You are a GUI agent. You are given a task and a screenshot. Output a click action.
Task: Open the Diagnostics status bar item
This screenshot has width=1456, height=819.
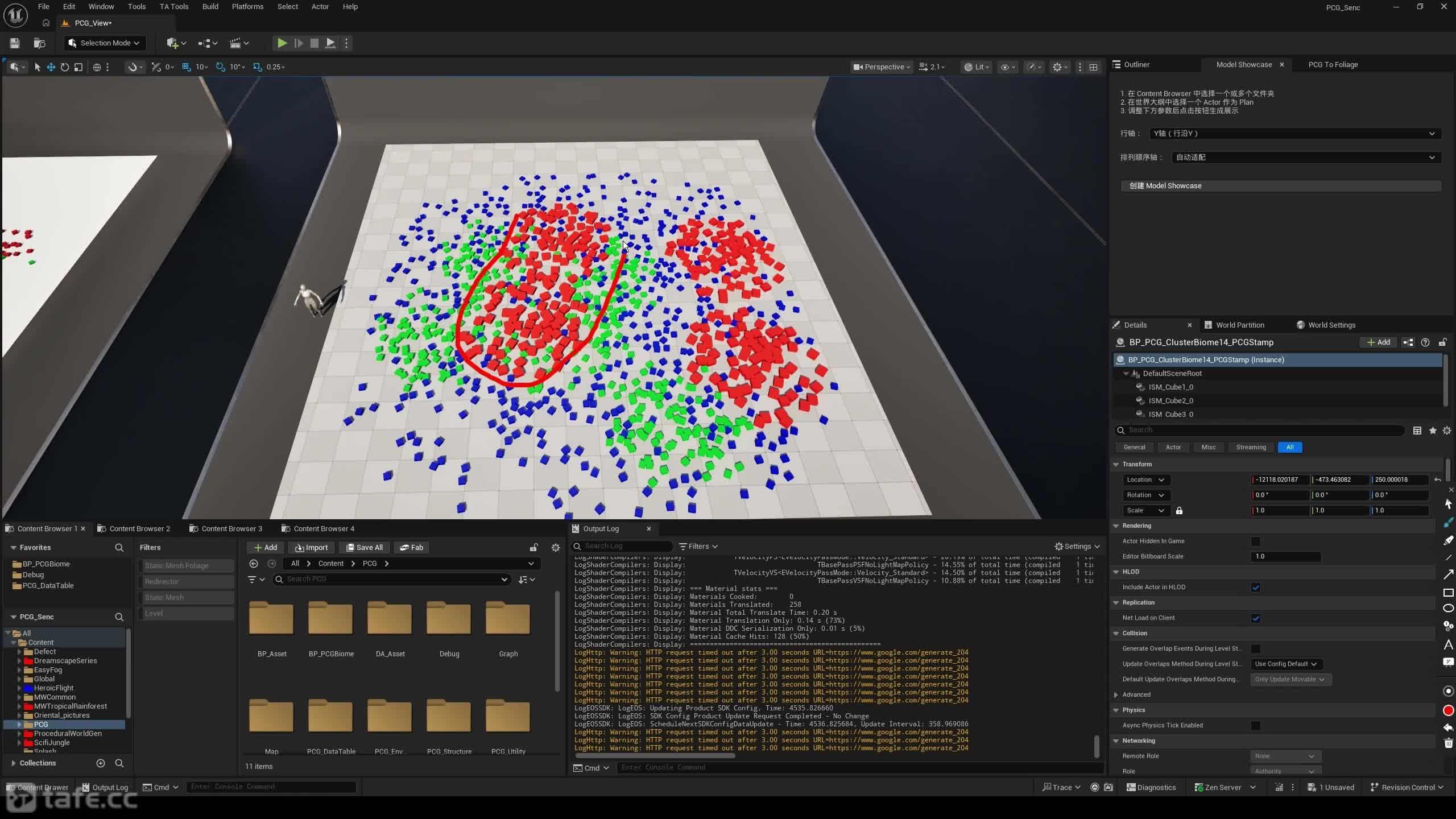coord(1151,787)
